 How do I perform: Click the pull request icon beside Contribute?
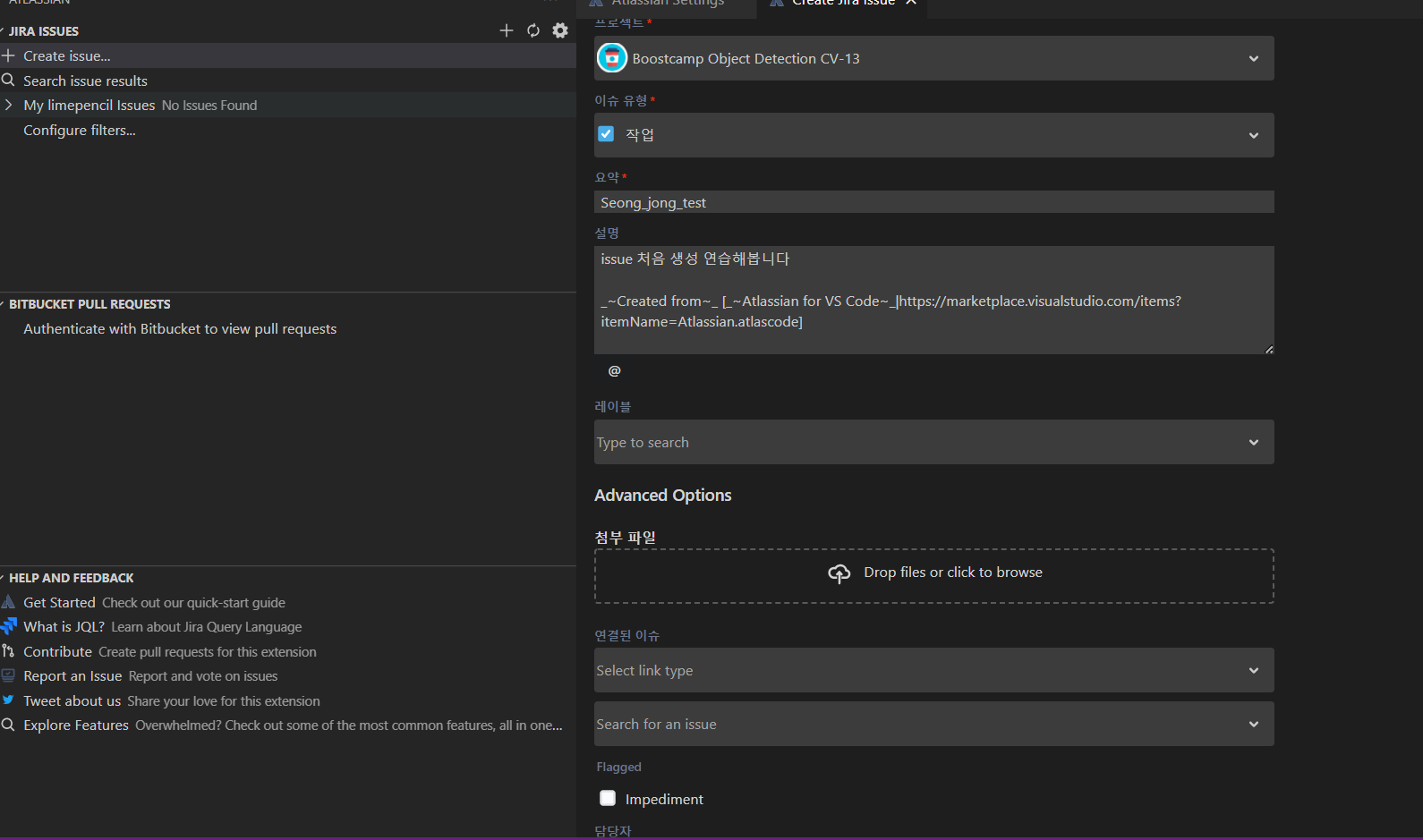pyautogui.click(x=8, y=651)
